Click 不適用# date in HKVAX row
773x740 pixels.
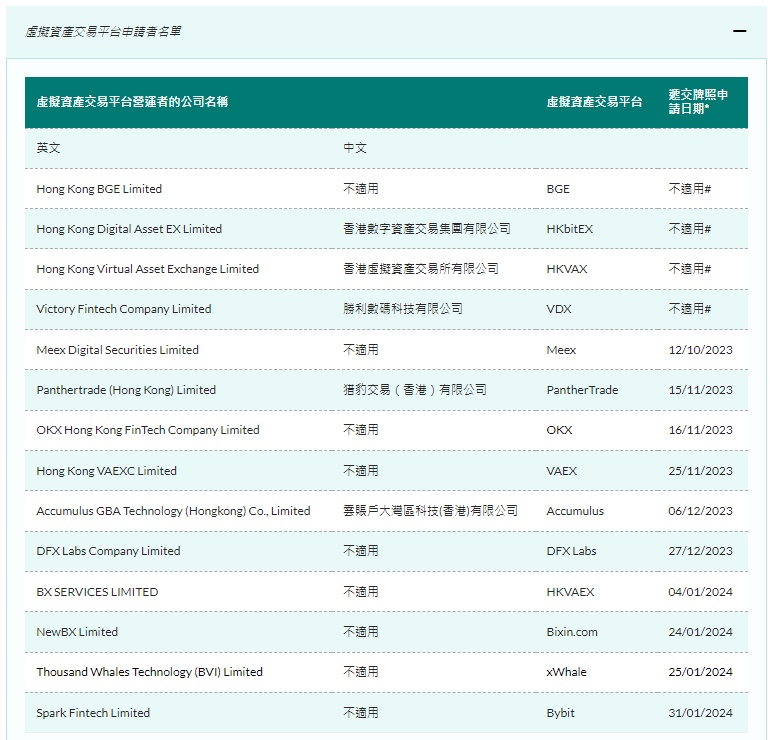coord(690,269)
